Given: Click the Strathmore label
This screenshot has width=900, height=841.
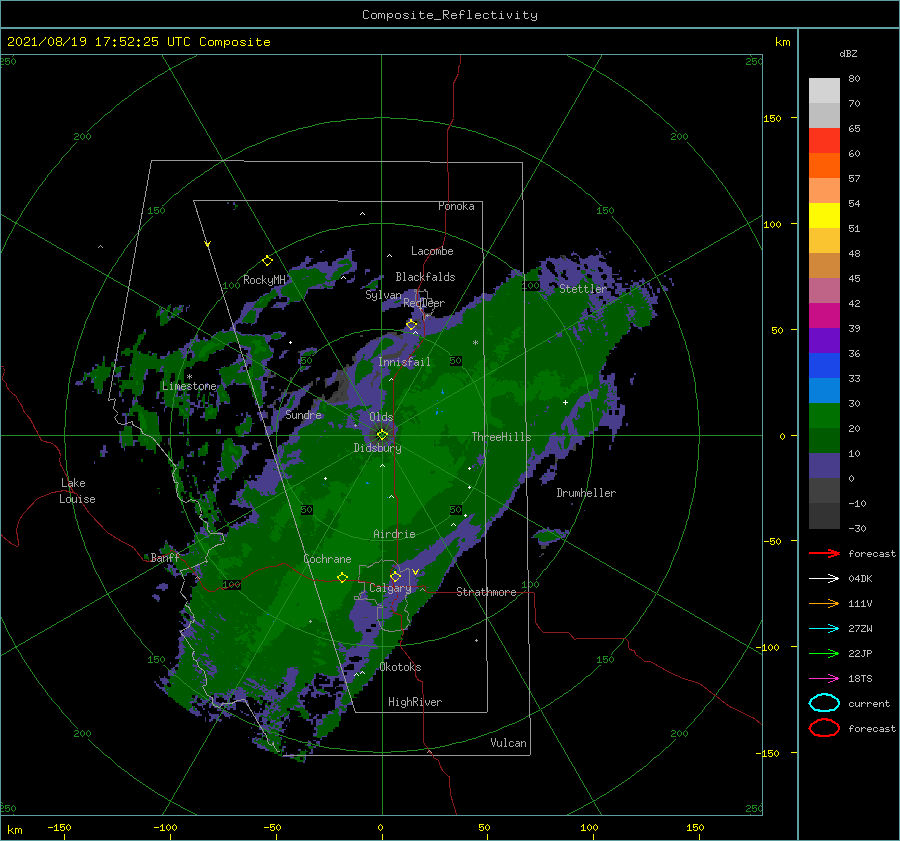Looking at the screenshot, I should click(x=486, y=592).
